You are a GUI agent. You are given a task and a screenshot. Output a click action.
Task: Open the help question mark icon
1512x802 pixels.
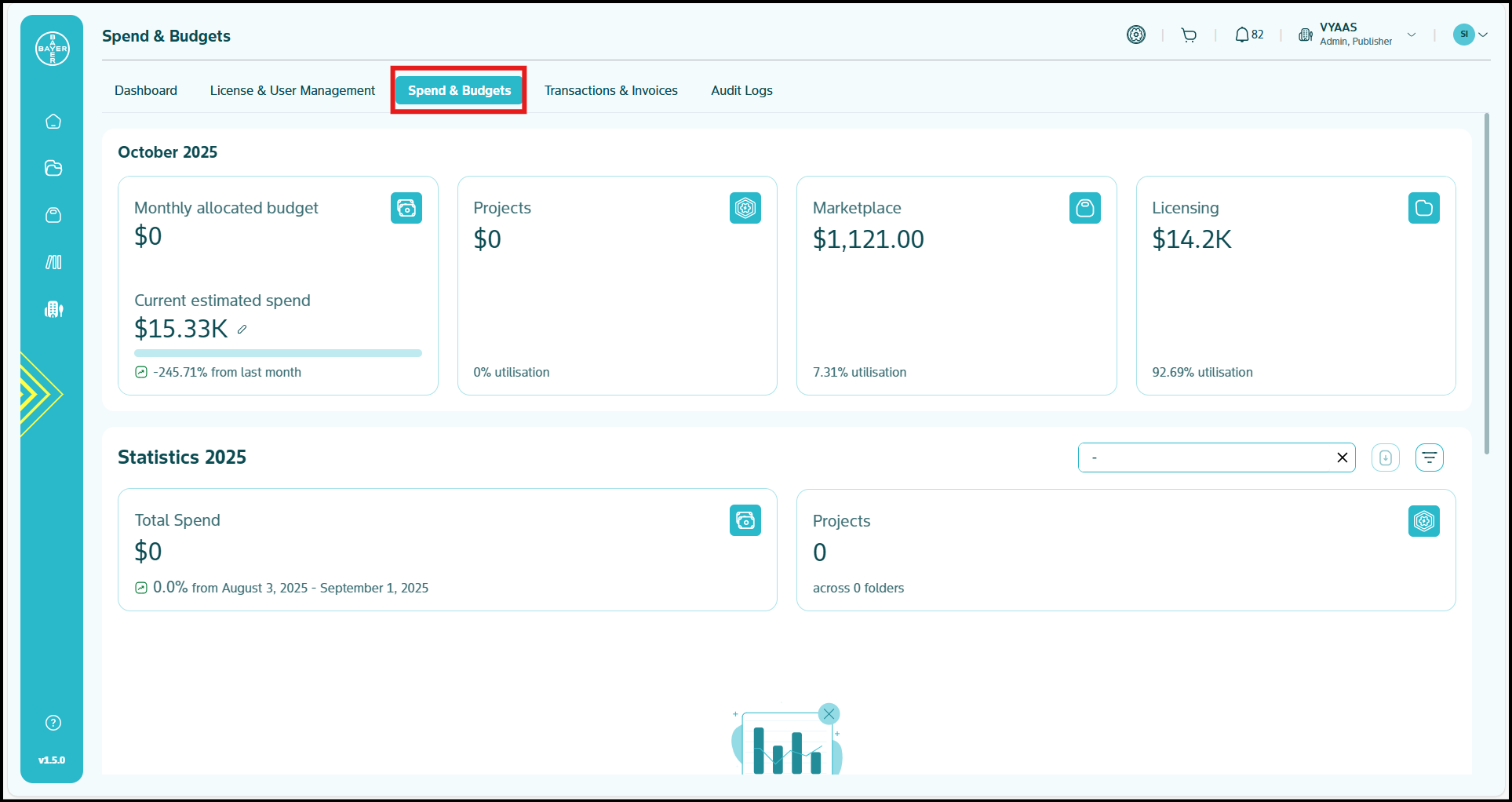pos(53,723)
